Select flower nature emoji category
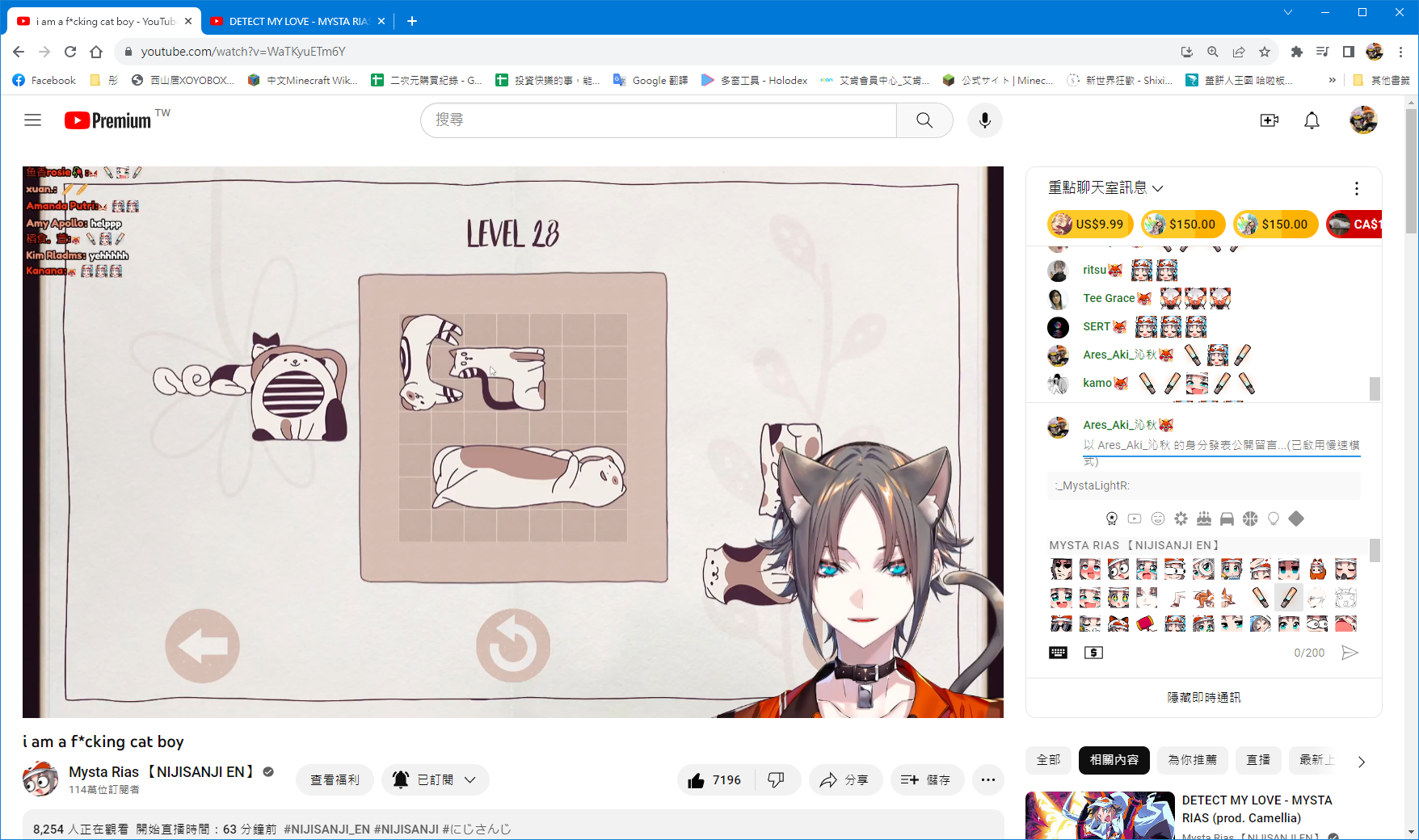1419x840 pixels. coord(1181,519)
